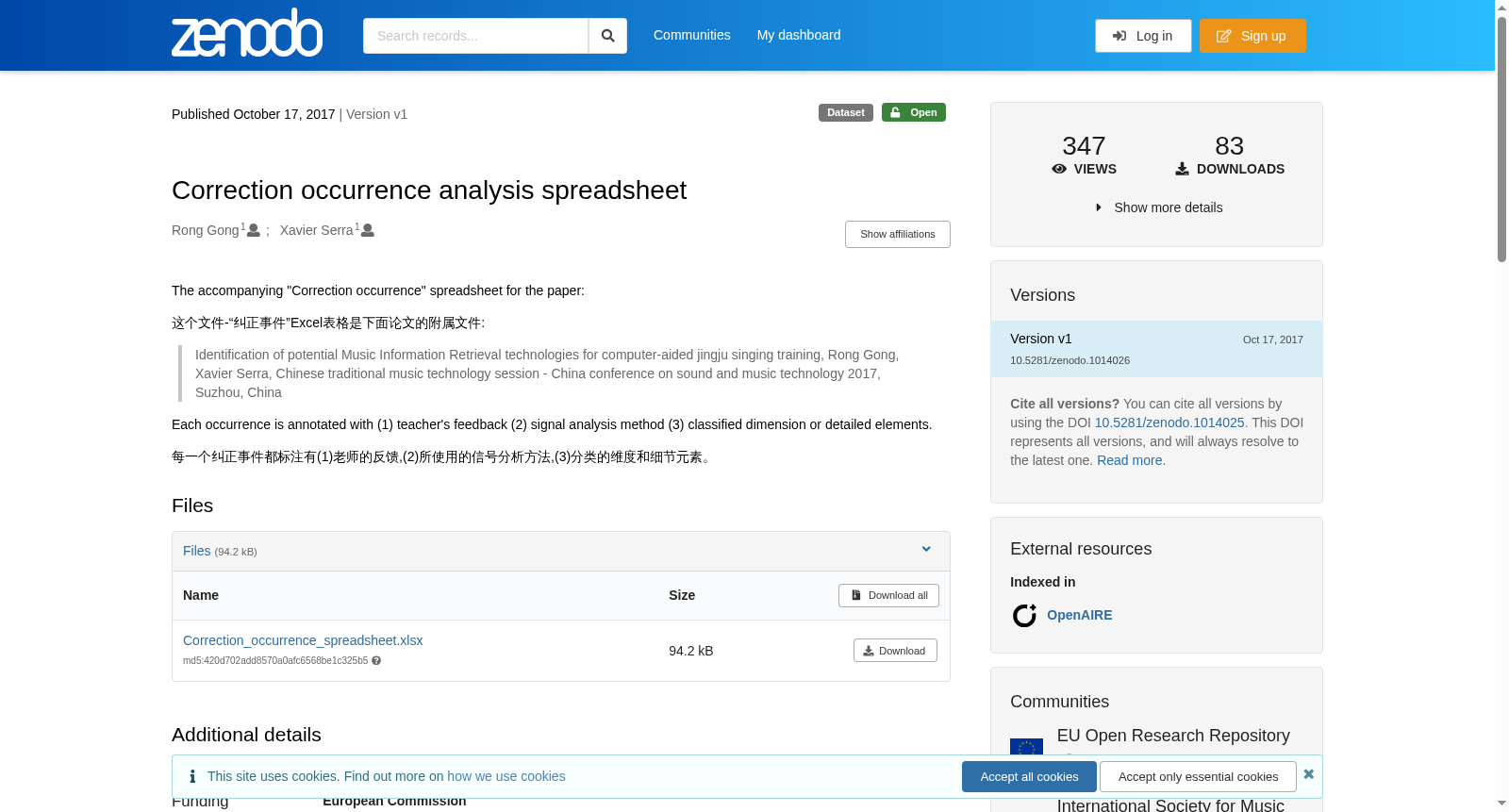Click Accept only essential cookies
Screen dimensions: 1509x812
(1198, 777)
